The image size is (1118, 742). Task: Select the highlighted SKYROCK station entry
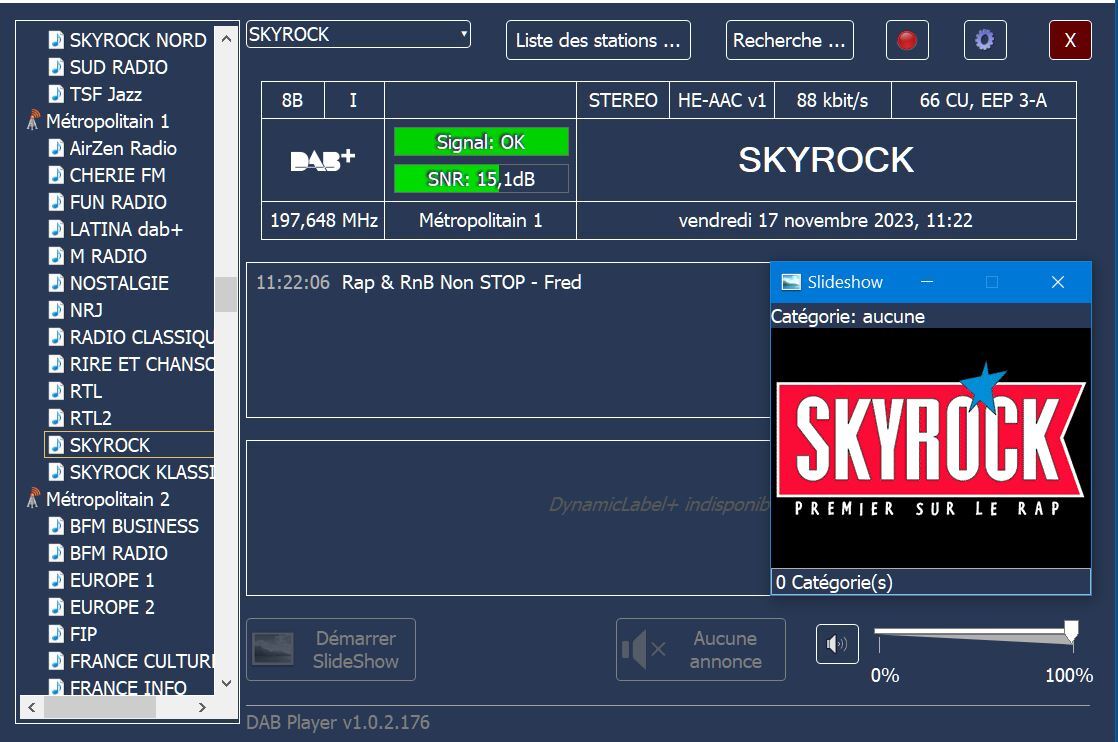pos(129,445)
